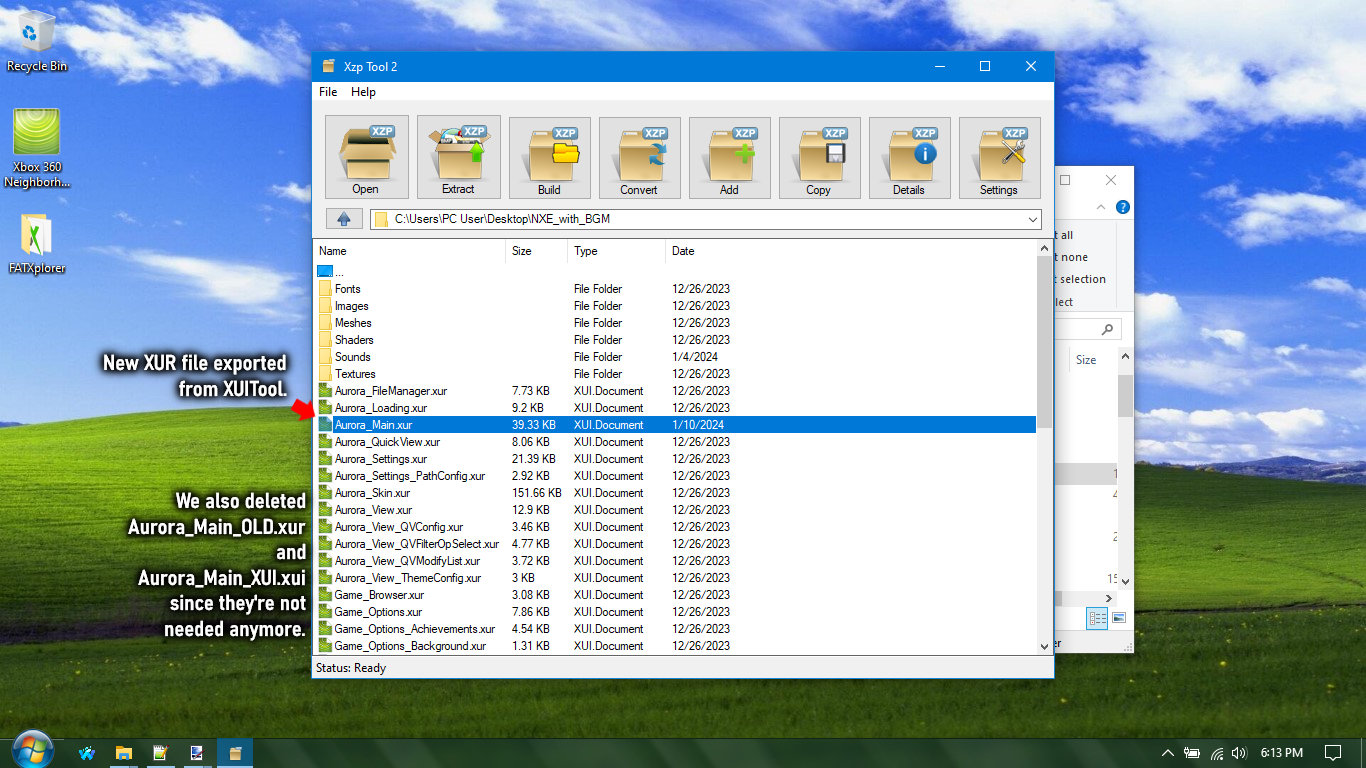Screen dimensions: 1366x768
Task: Select Aurora_View_QVFilterOpSelect.xur file
Action: click(x=675, y=544)
